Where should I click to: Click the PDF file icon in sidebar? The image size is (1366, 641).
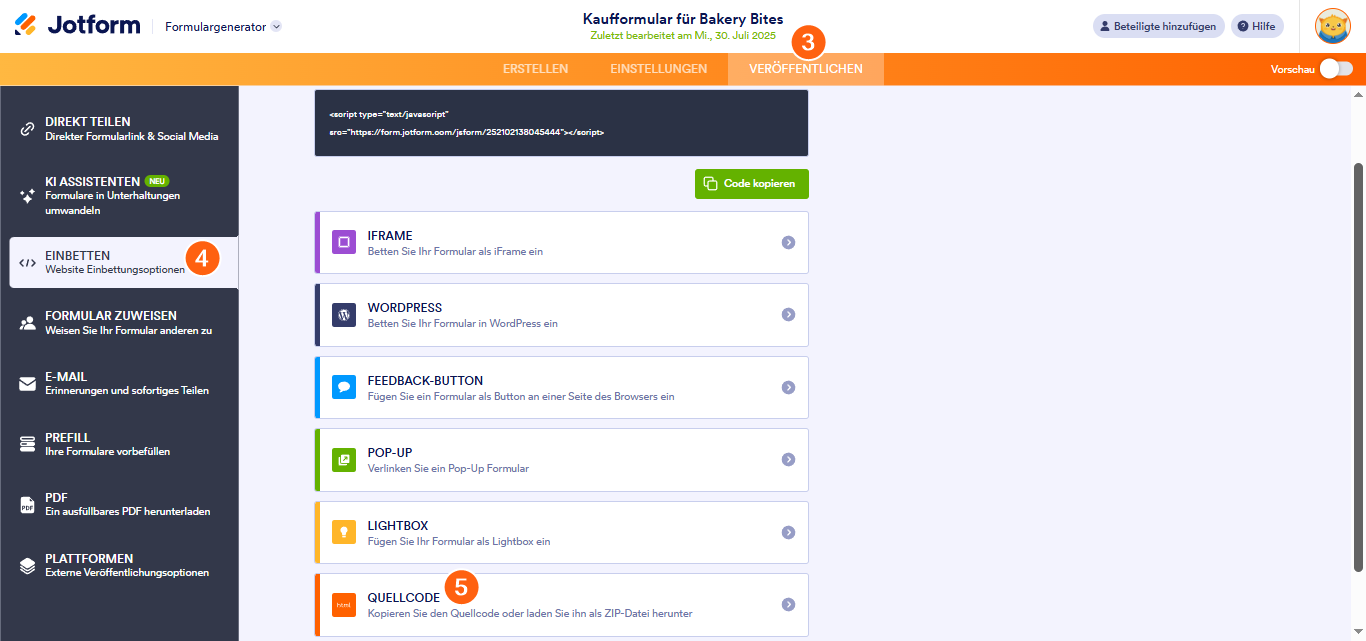28,505
